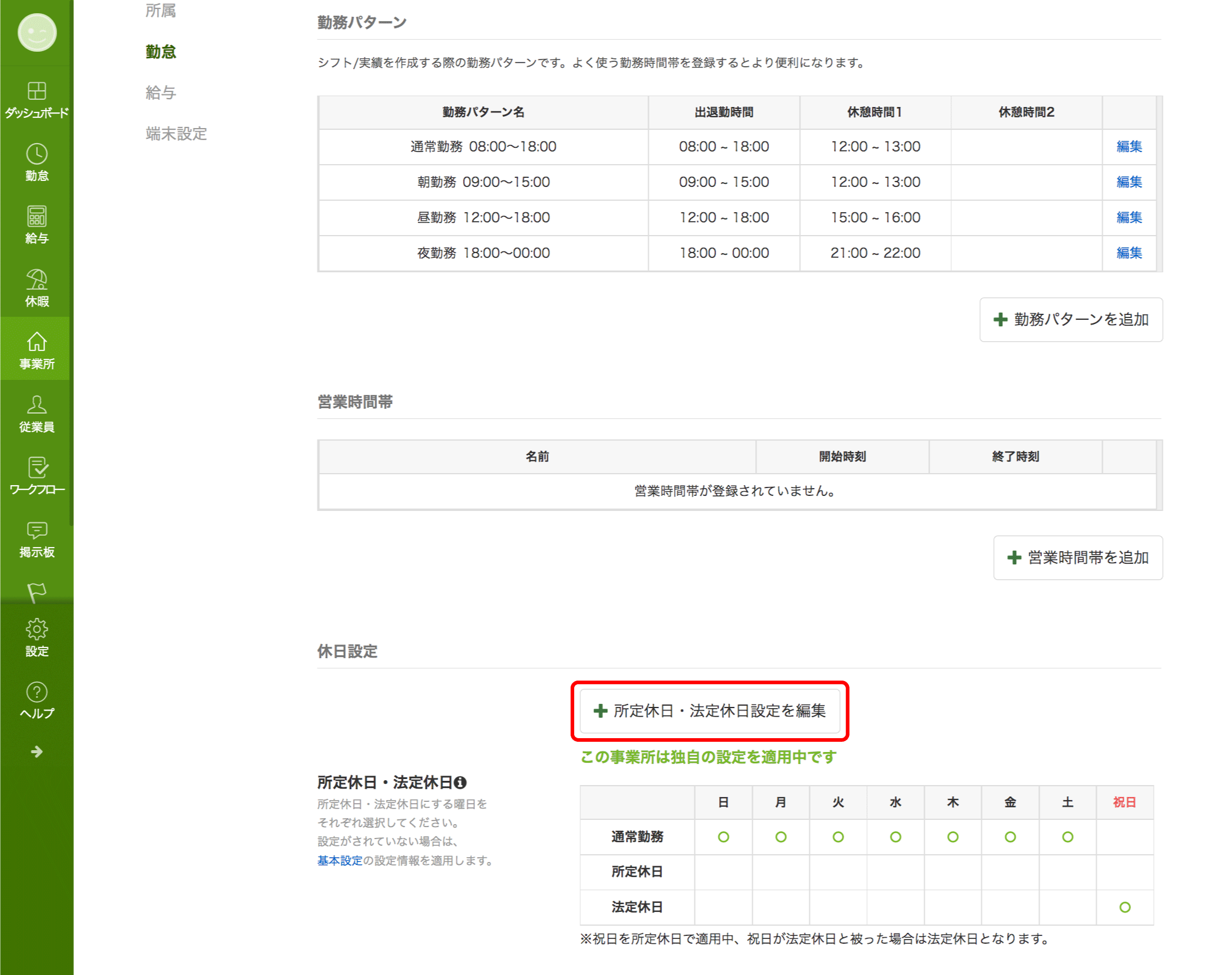
Task: Open the 編集 link for 夜勤務
Action: [x=1129, y=252]
